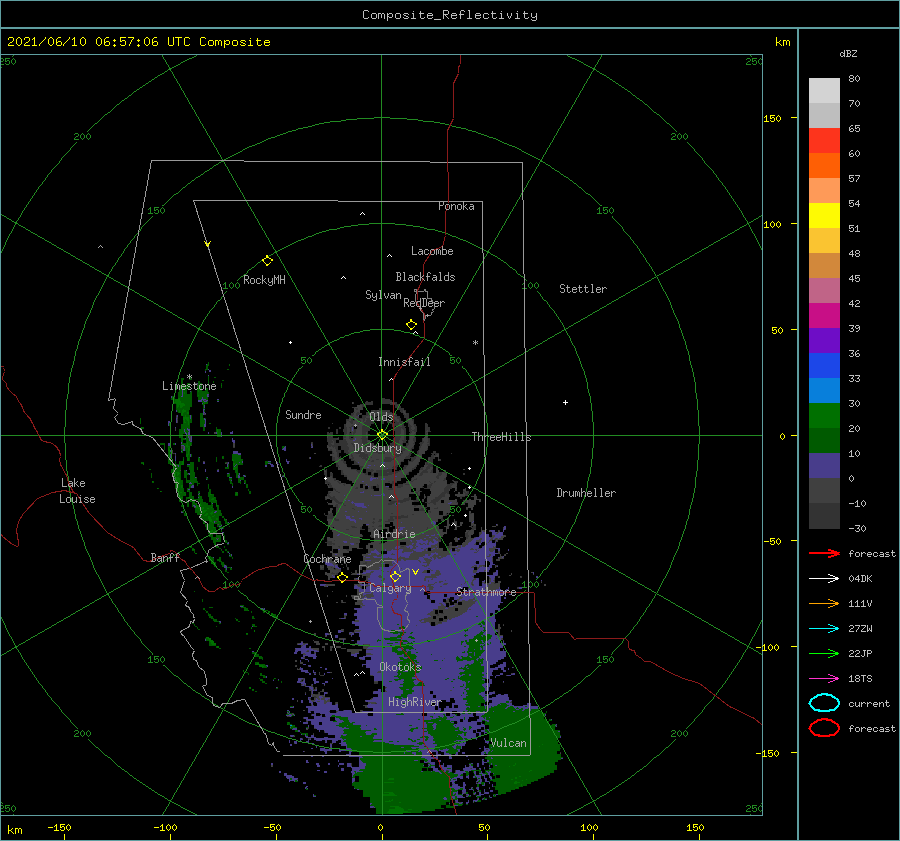Click the yellow diamond at radar center near Olds
The height and width of the screenshot is (841, 900).
click(x=382, y=435)
